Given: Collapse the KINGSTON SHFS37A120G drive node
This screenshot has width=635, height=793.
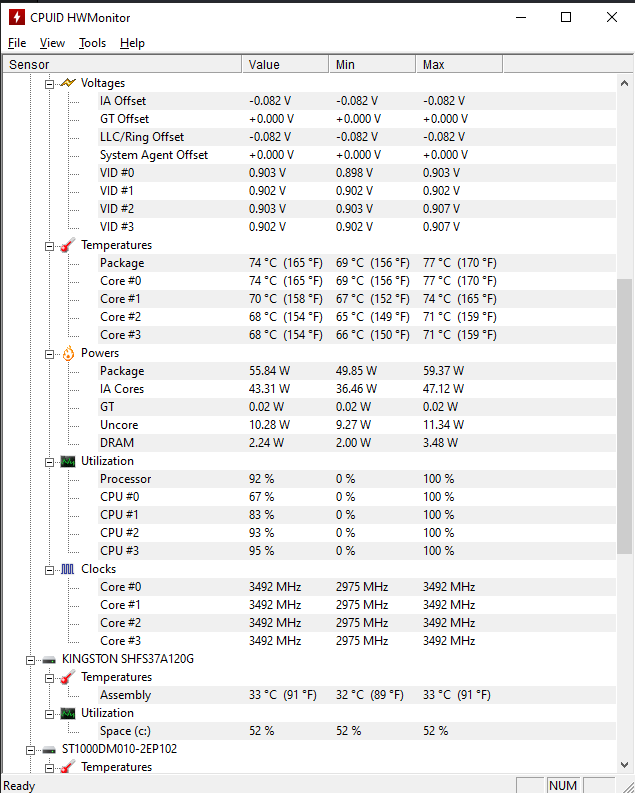Looking at the screenshot, I should pyautogui.click(x=30, y=659).
